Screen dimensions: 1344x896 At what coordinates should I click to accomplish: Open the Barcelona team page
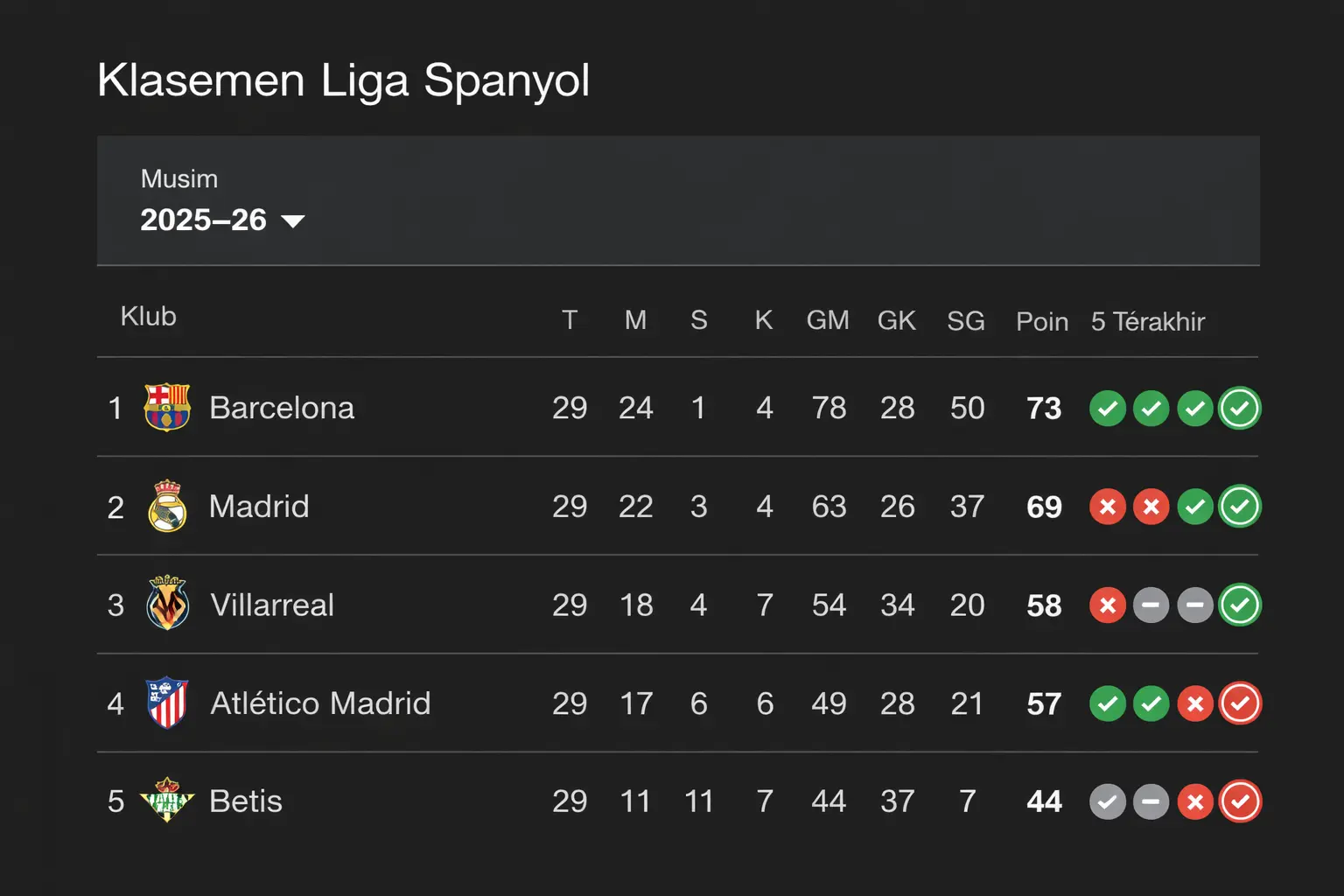(281, 408)
